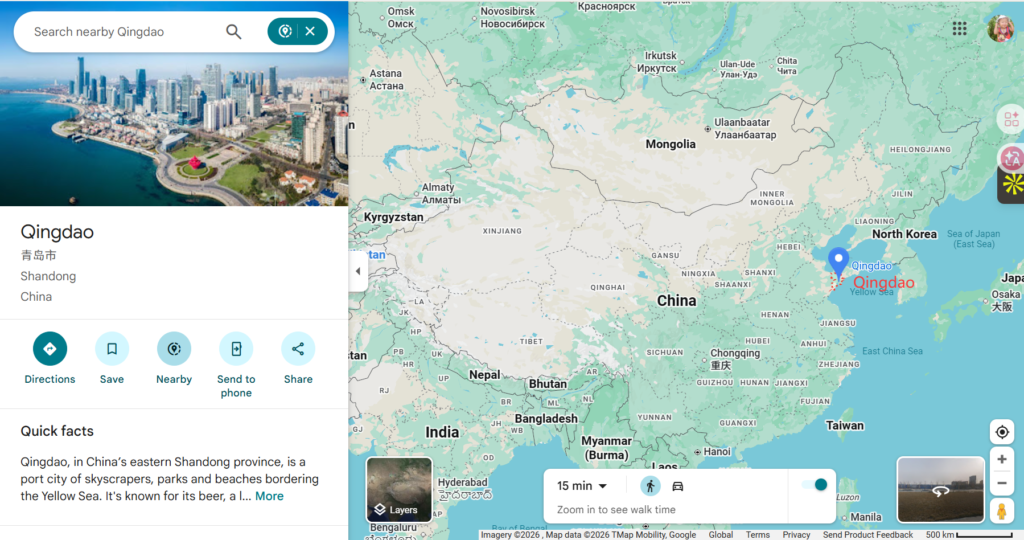Show your current location on map
The width and height of the screenshot is (1024, 540).
(x=1002, y=432)
